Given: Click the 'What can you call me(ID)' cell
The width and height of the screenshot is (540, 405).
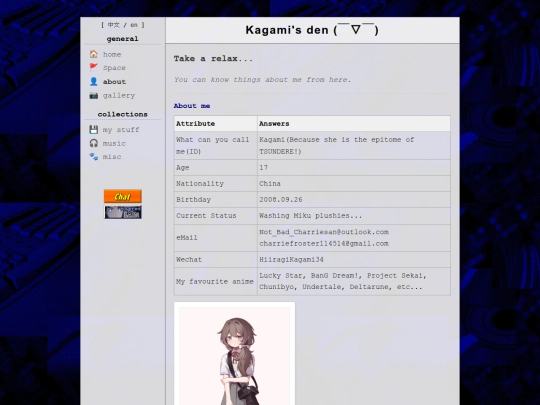Looking at the screenshot, I should pos(216,145).
